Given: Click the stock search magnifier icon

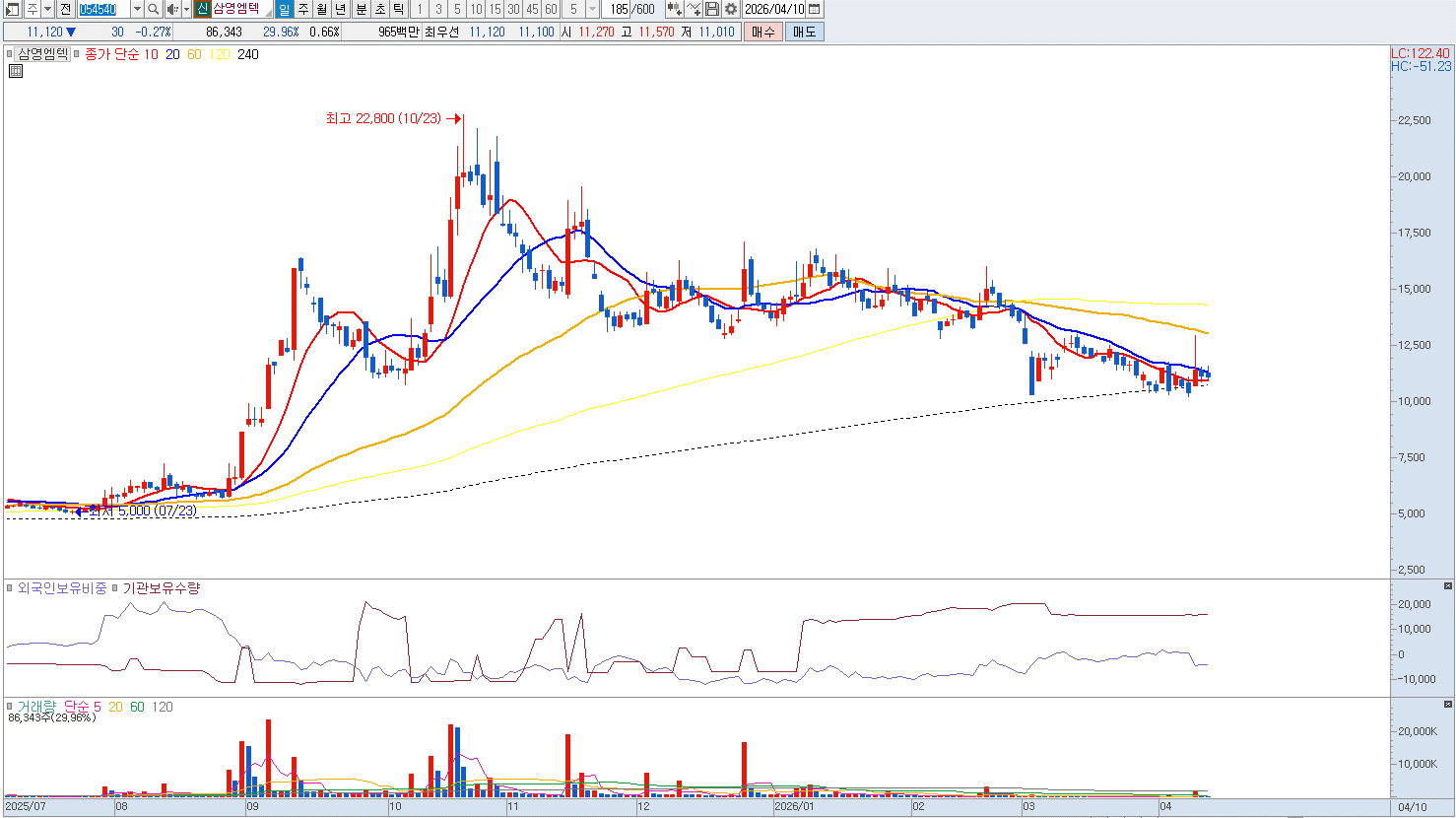Looking at the screenshot, I should [154, 9].
